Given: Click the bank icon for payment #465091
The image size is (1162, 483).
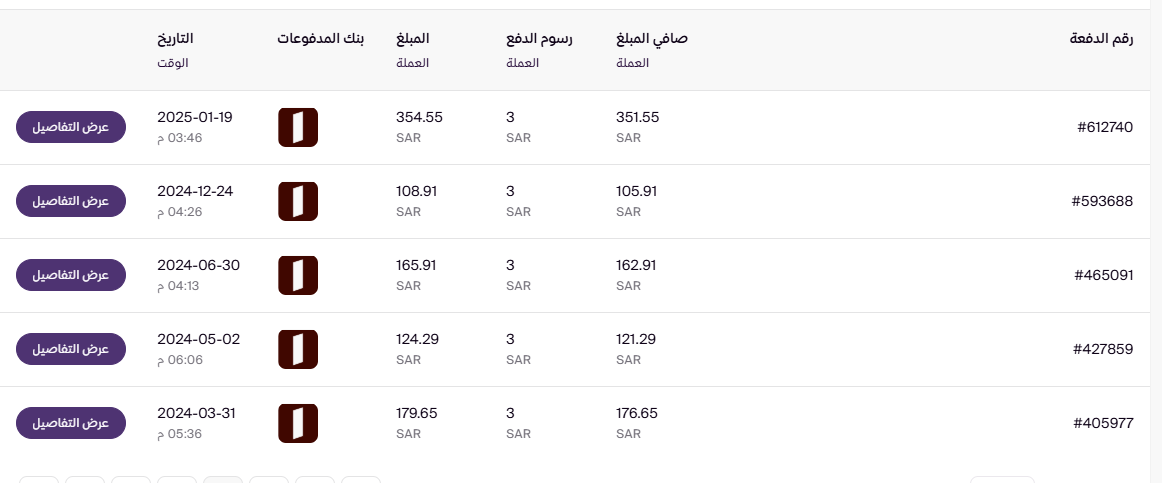Looking at the screenshot, I should 297,276.
